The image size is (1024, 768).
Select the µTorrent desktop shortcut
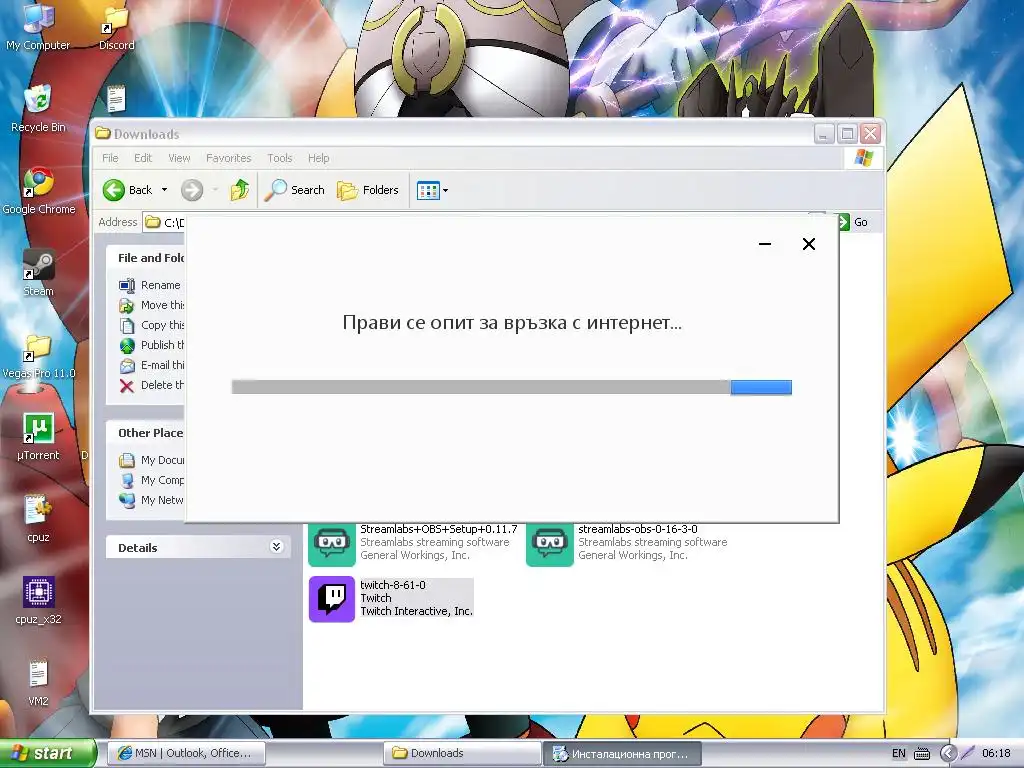tap(39, 437)
